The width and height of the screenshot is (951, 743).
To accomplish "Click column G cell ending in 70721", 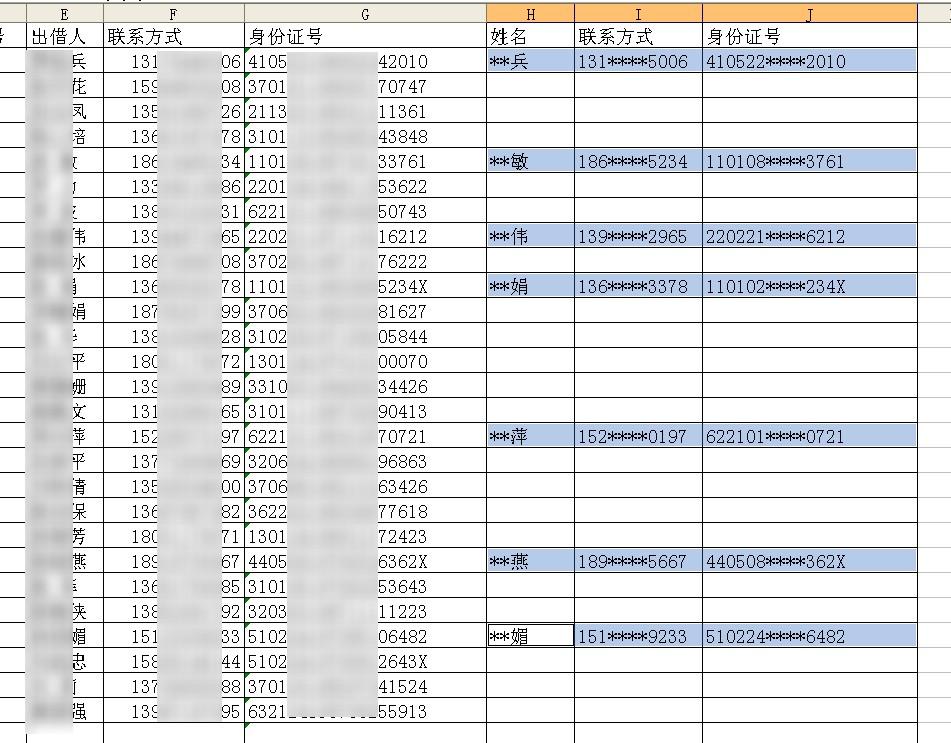I will (x=365, y=436).
